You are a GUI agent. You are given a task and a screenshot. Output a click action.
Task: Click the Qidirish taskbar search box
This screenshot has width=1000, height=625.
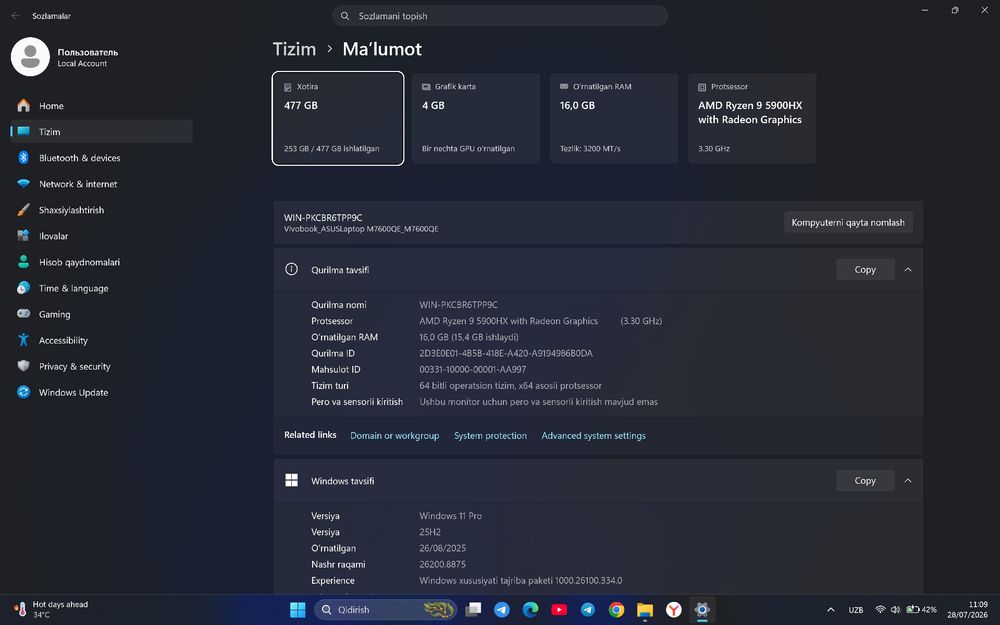point(385,610)
